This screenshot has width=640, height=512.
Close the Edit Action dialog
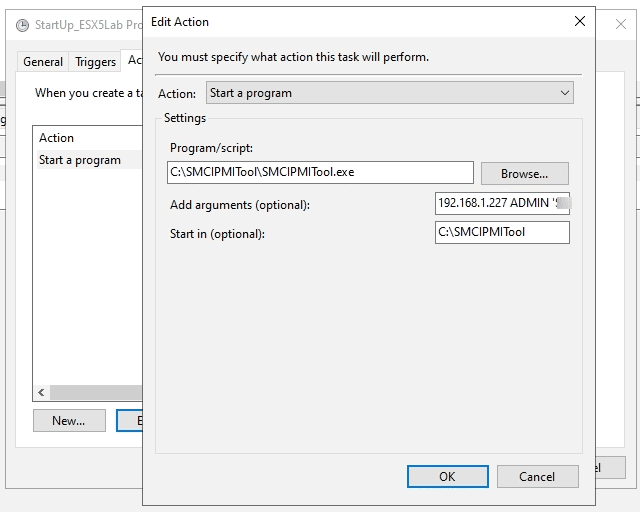[x=579, y=21]
